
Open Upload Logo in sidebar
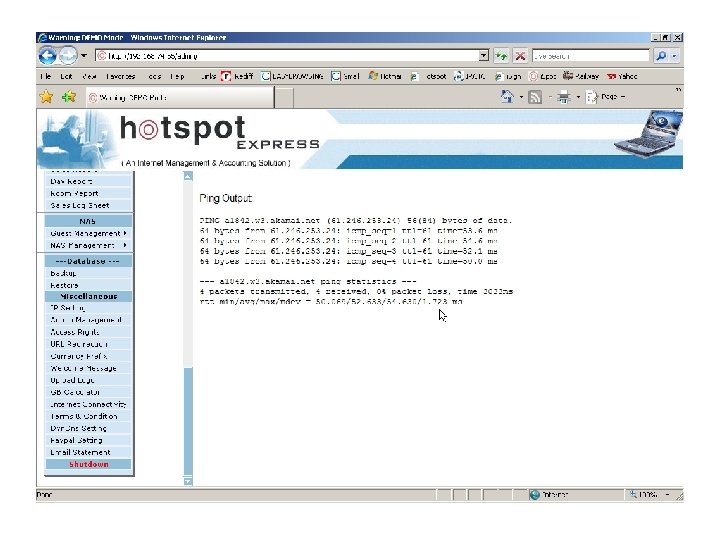click(x=88, y=380)
